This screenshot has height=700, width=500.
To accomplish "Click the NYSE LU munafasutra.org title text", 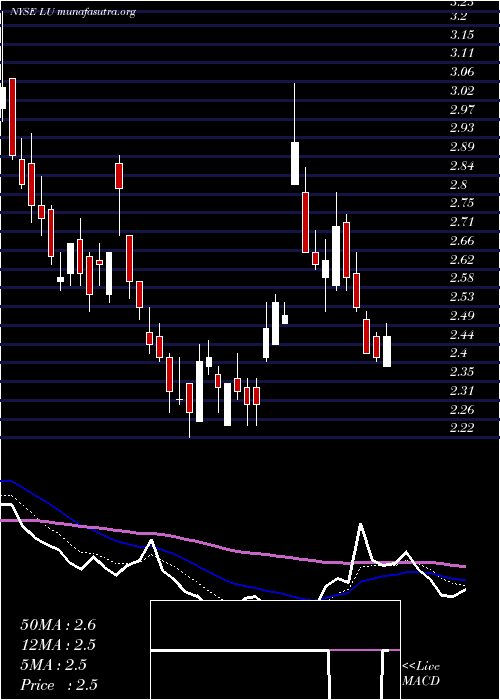I will [73, 12].
